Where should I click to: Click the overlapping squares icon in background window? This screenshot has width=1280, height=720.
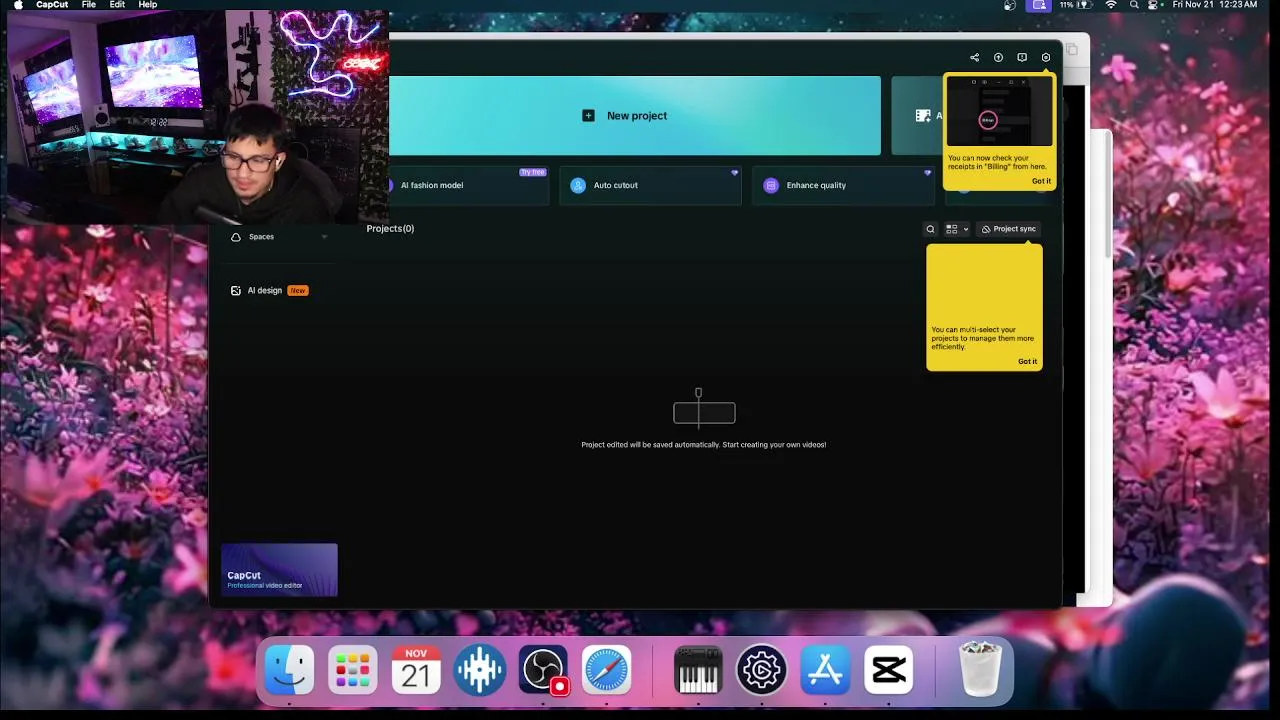1071,49
